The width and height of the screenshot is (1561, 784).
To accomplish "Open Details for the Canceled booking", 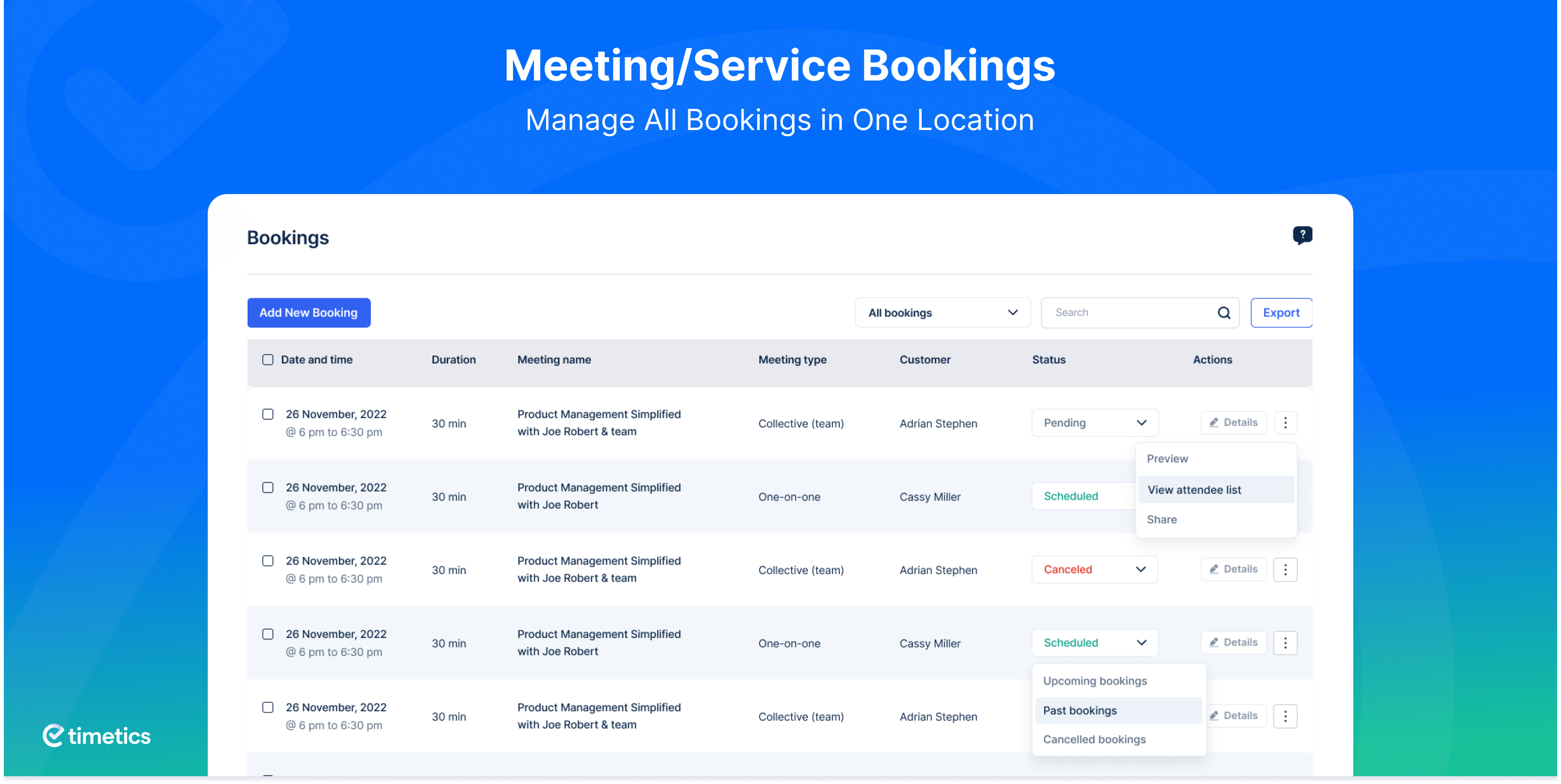I will pyautogui.click(x=1233, y=570).
